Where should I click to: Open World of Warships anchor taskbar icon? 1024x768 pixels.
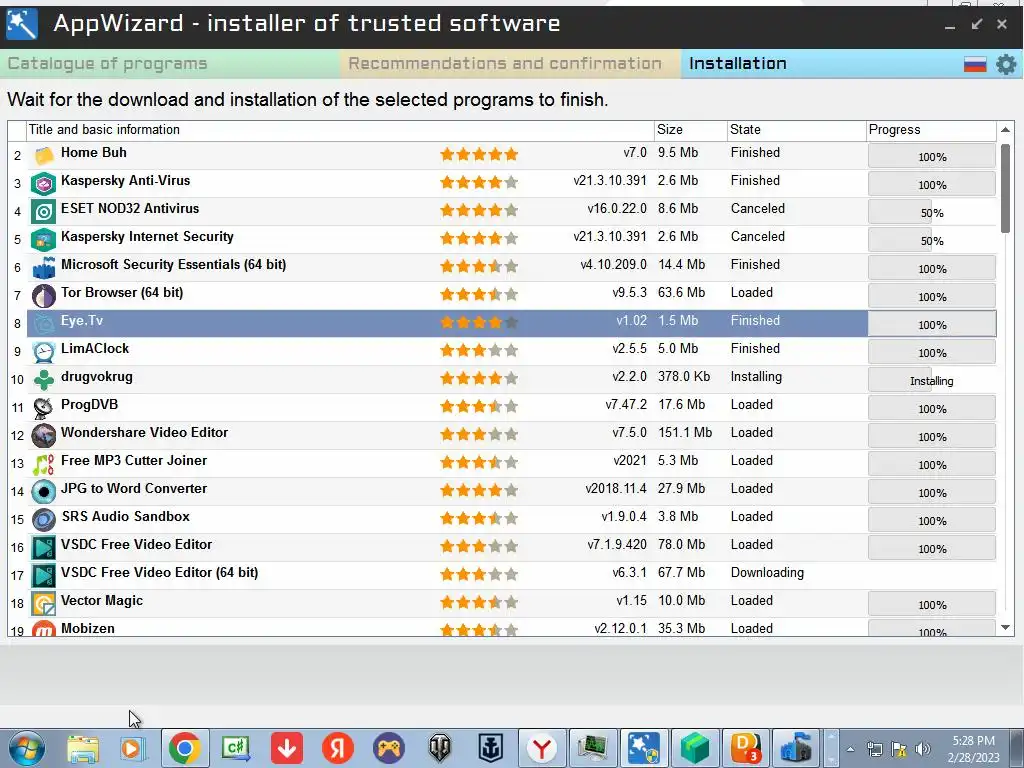490,748
